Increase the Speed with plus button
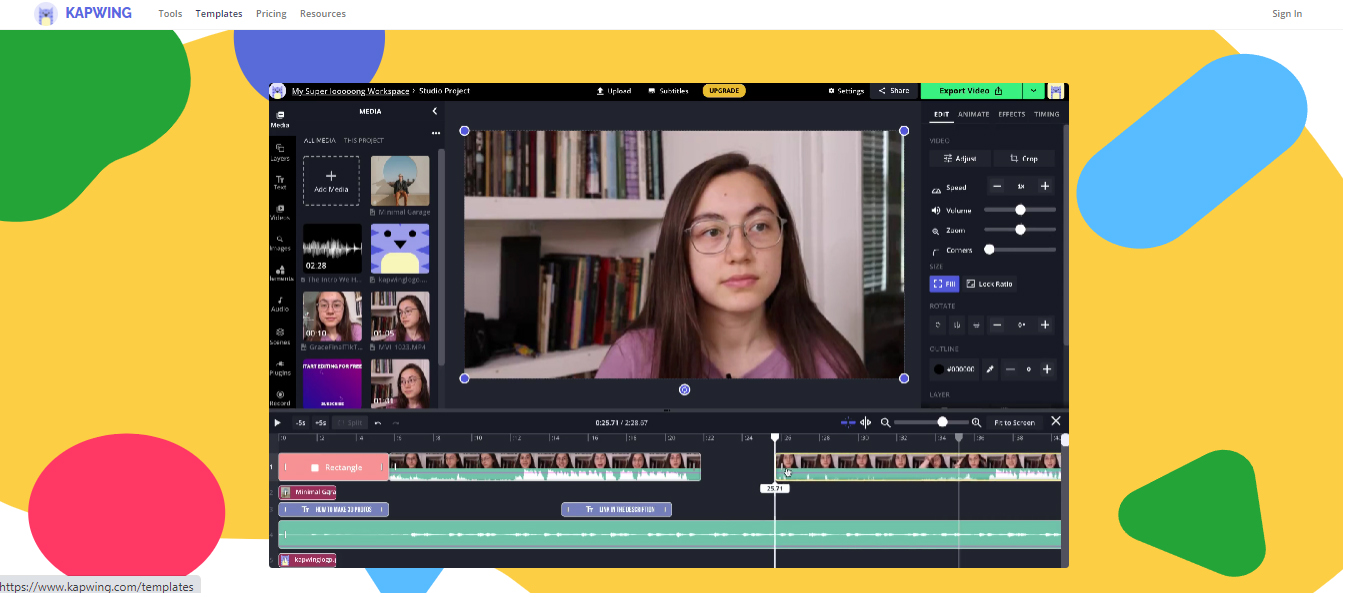 (1045, 187)
